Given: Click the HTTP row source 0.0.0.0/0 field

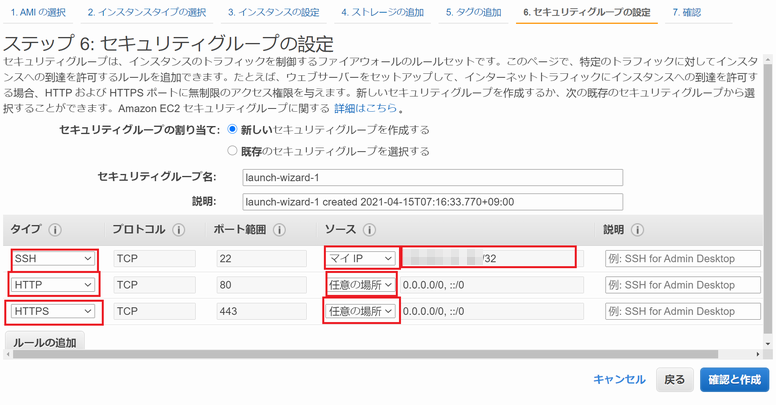Looking at the screenshot, I should [x=492, y=285].
